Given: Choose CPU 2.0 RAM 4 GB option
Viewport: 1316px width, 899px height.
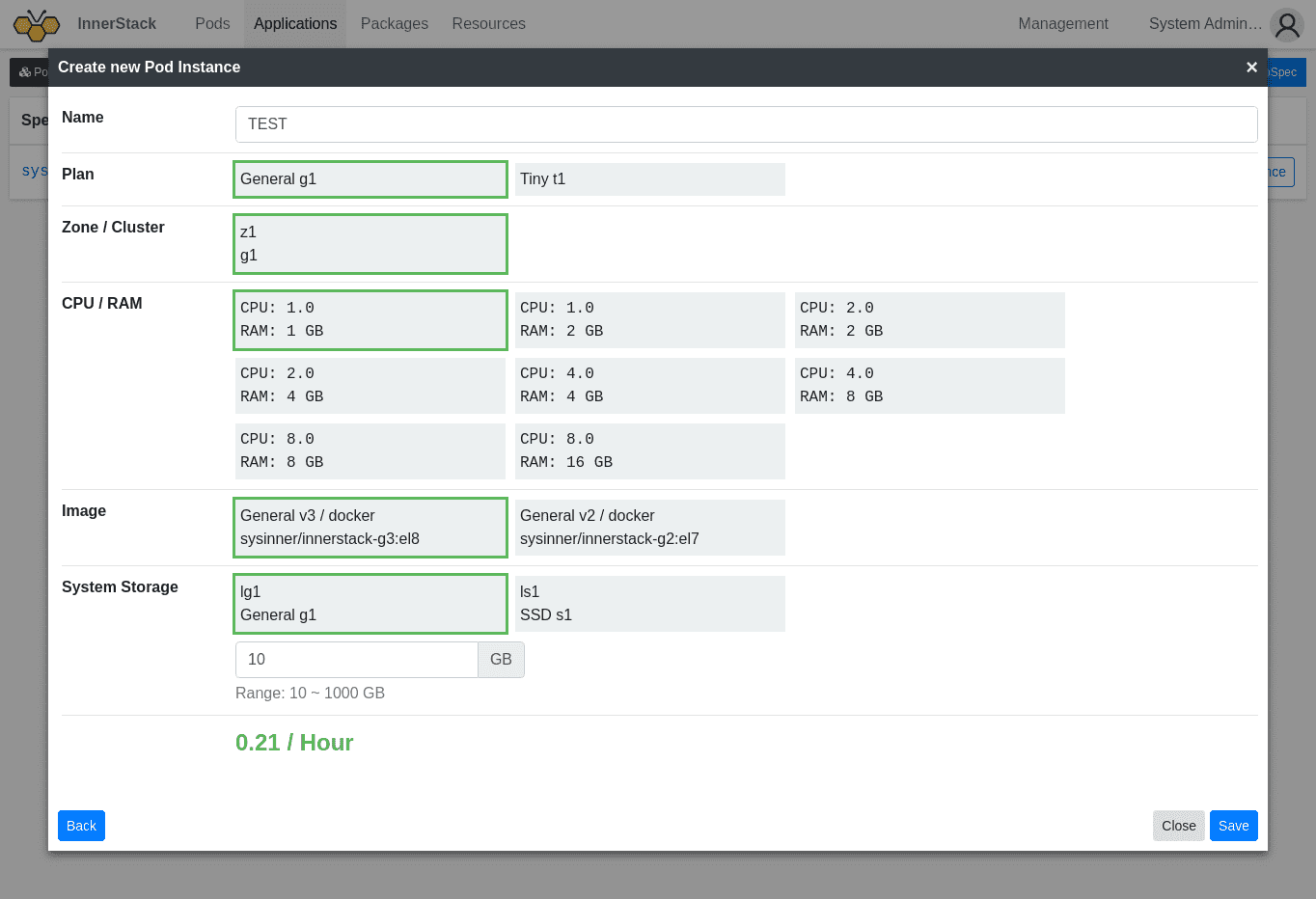Looking at the screenshot, I should (370, 386).
